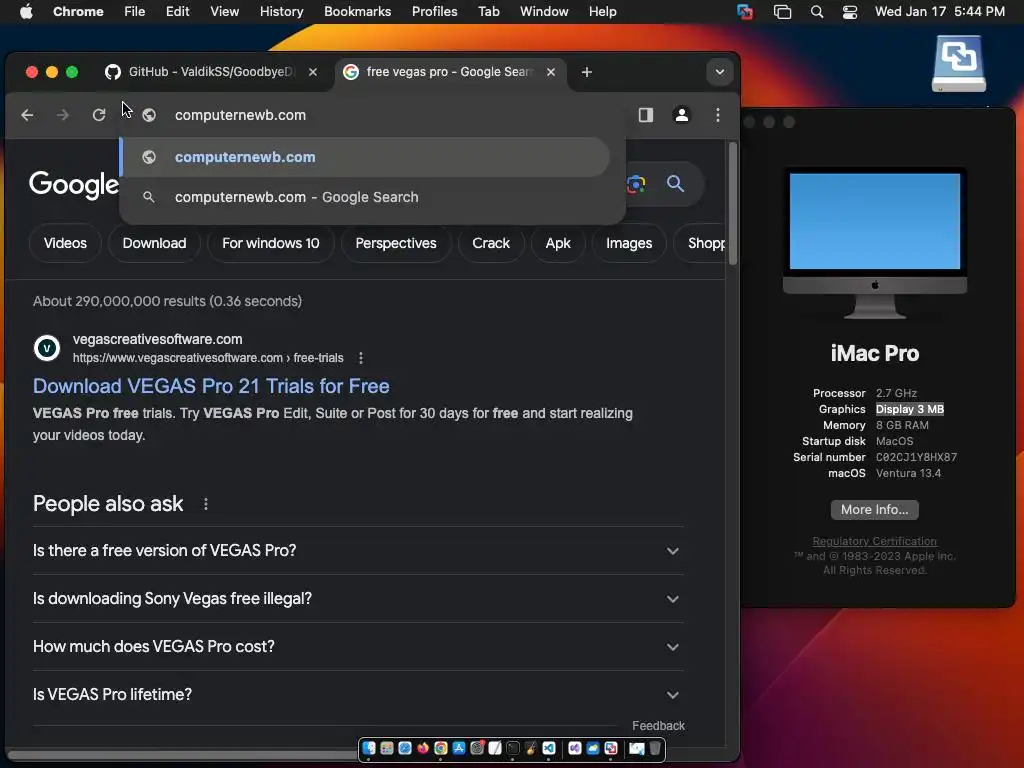Choose "computernewb.com - Google Search" suggestion

click(365, 197)
